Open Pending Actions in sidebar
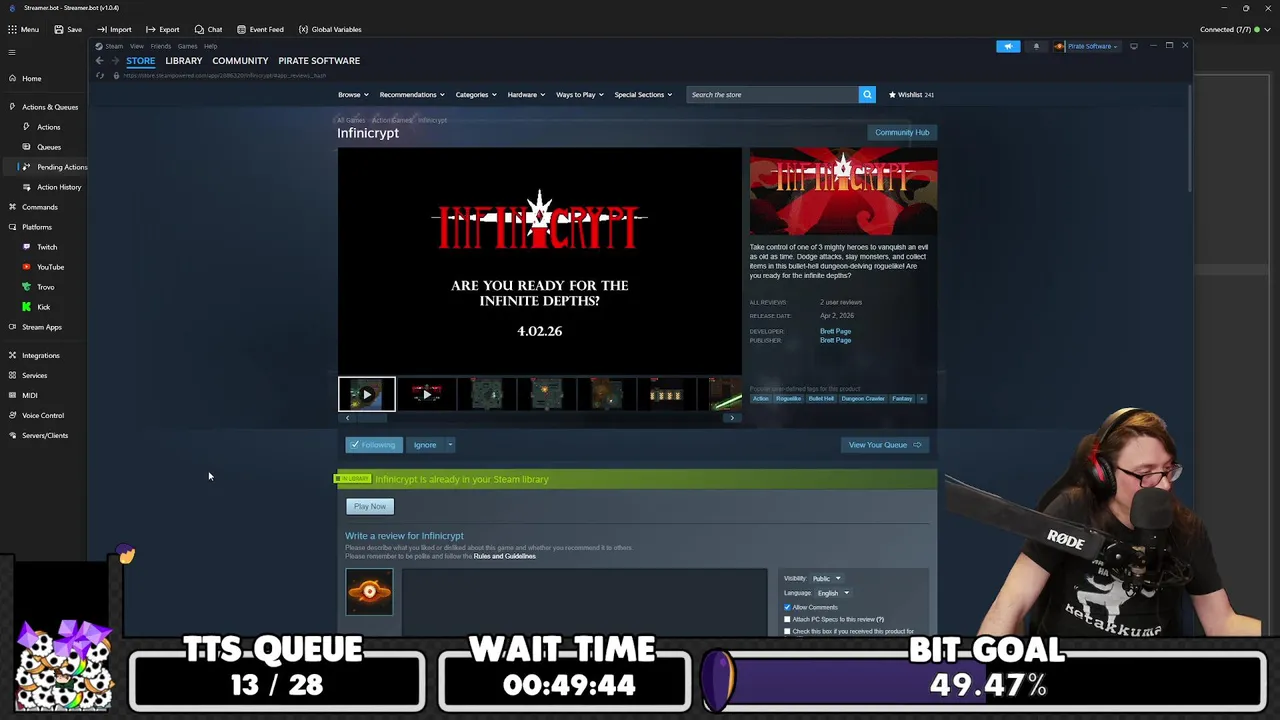The image size is (1280, 720). click(x=62, y=167)
